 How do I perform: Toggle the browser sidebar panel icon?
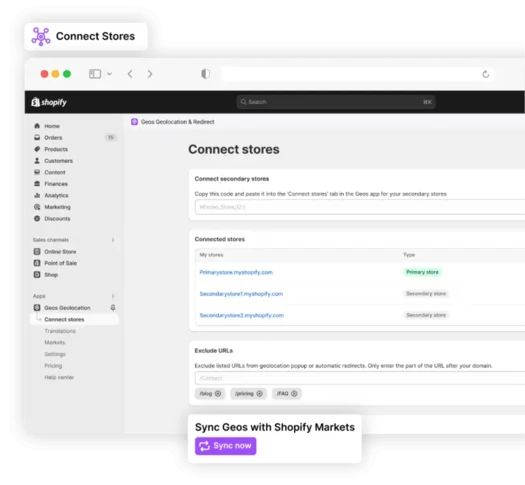(95, 74)
